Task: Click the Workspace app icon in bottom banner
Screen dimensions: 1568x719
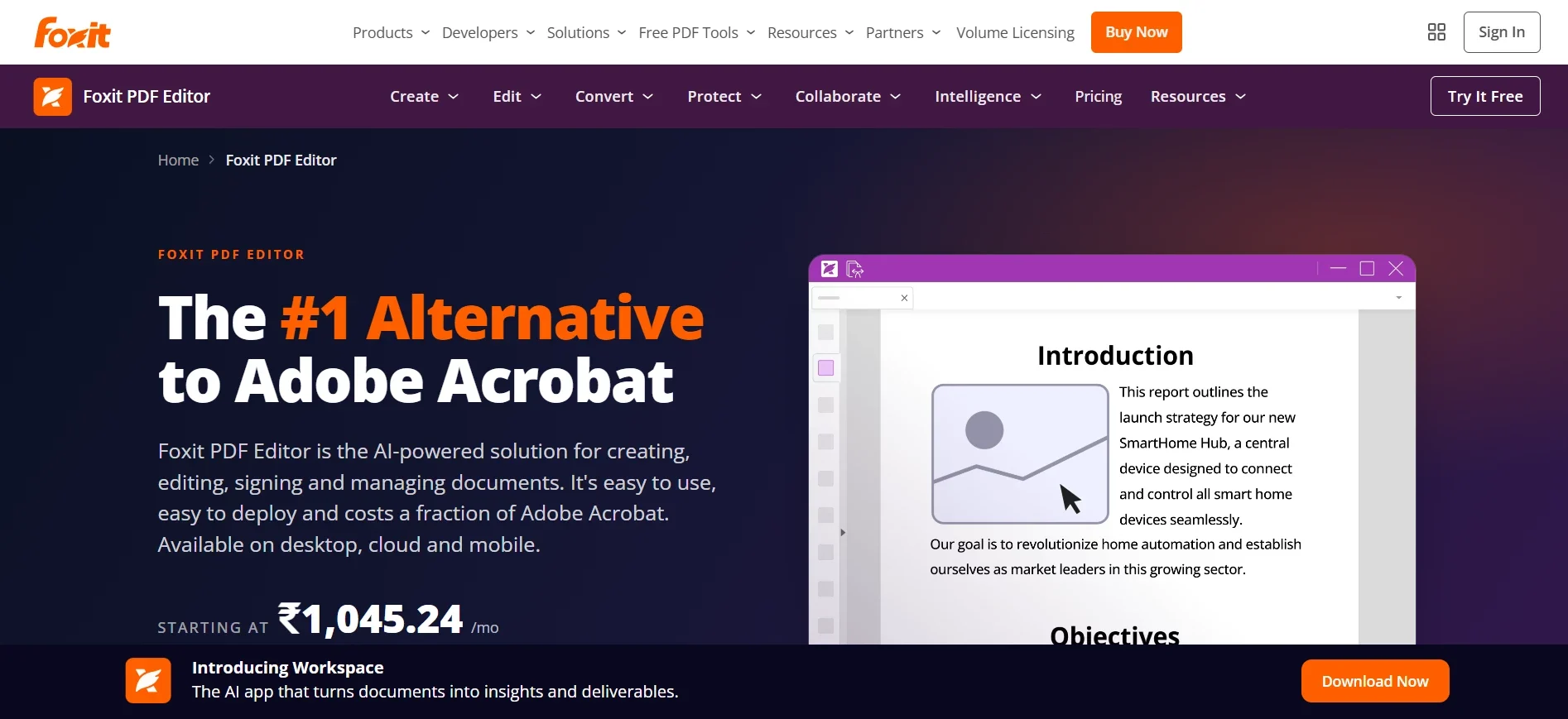Action: click(x=148, y=680)
